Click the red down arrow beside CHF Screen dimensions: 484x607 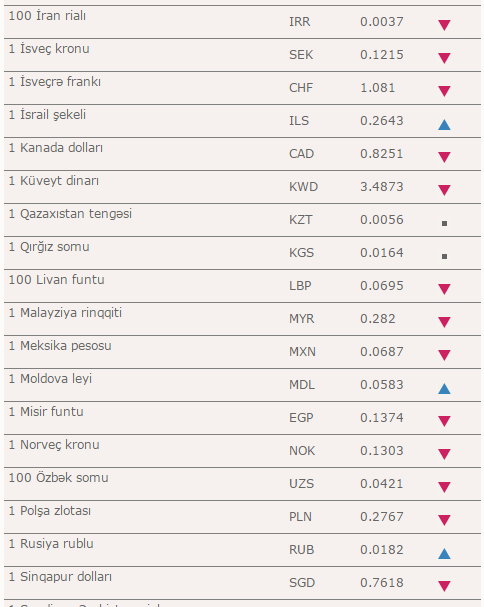(x=444, y=91)
